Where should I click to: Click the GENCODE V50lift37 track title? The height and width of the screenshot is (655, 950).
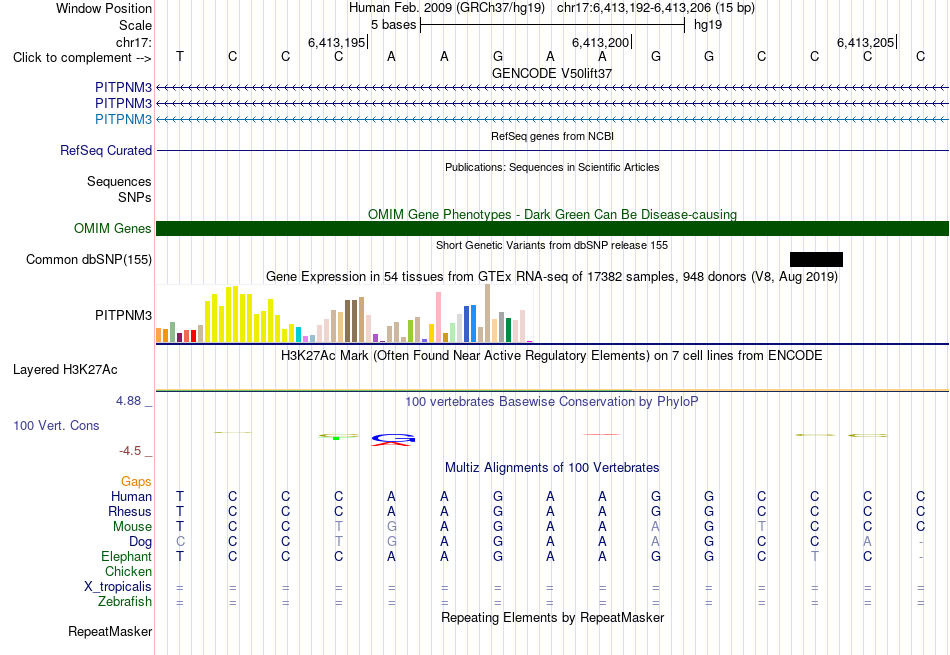[552, 73]
